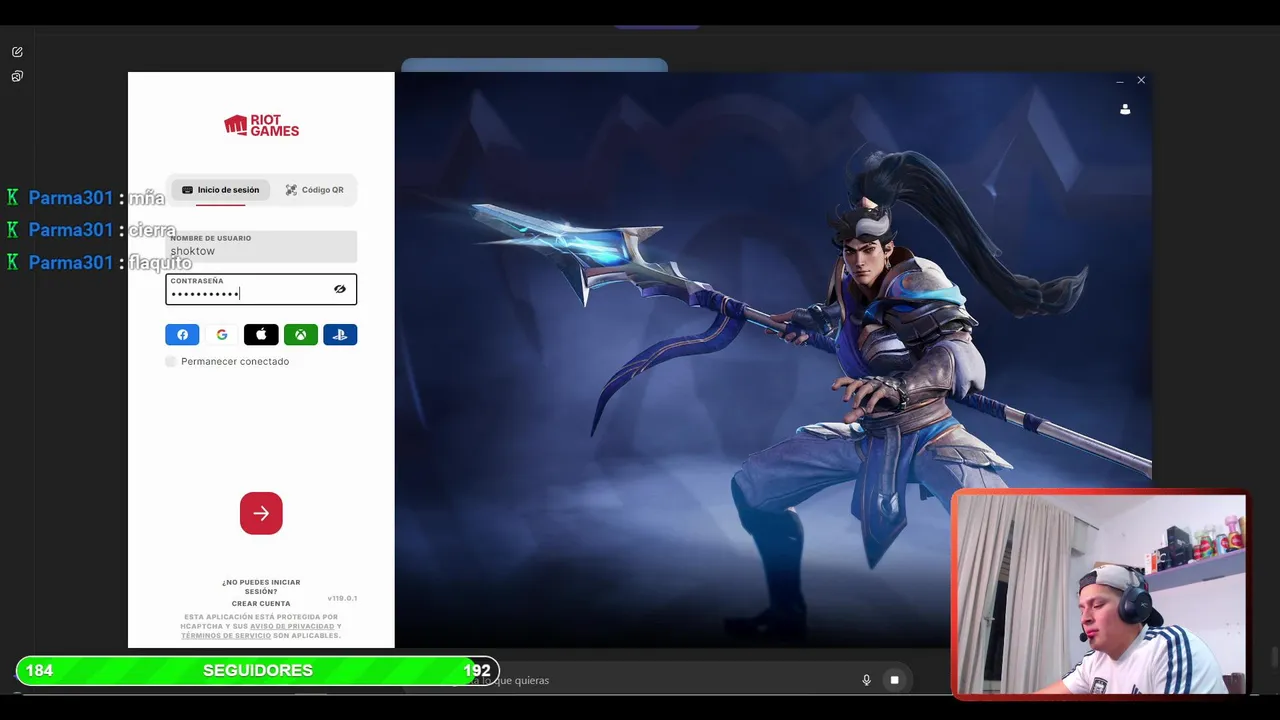Open the account profile icon
Viewport: 1280px width, 720px height.
(1125, 109)
